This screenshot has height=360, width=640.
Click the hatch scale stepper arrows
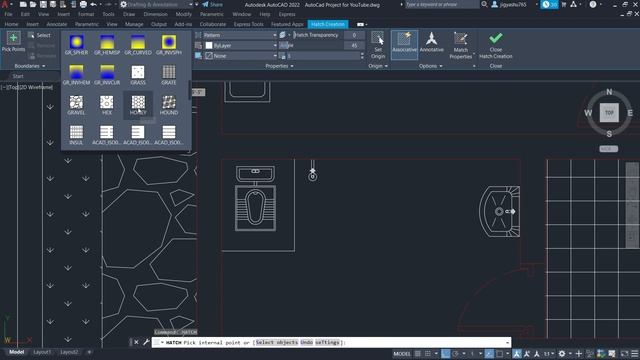[x=362, y=56]
